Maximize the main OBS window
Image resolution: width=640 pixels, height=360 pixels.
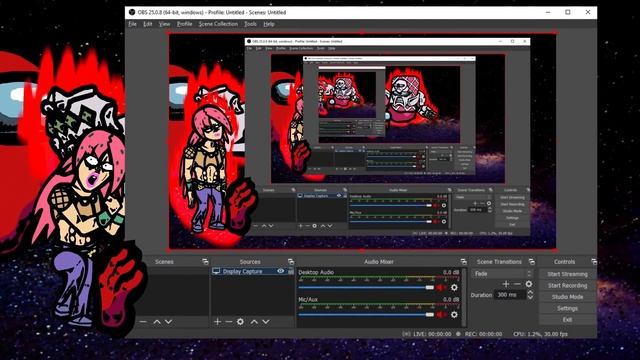[568, 12]
